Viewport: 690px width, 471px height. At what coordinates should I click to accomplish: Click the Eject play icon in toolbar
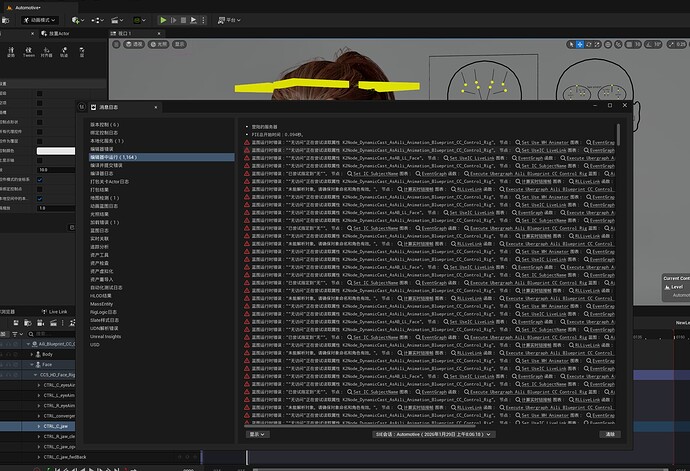pyautogui.click(x=193, y=20)
